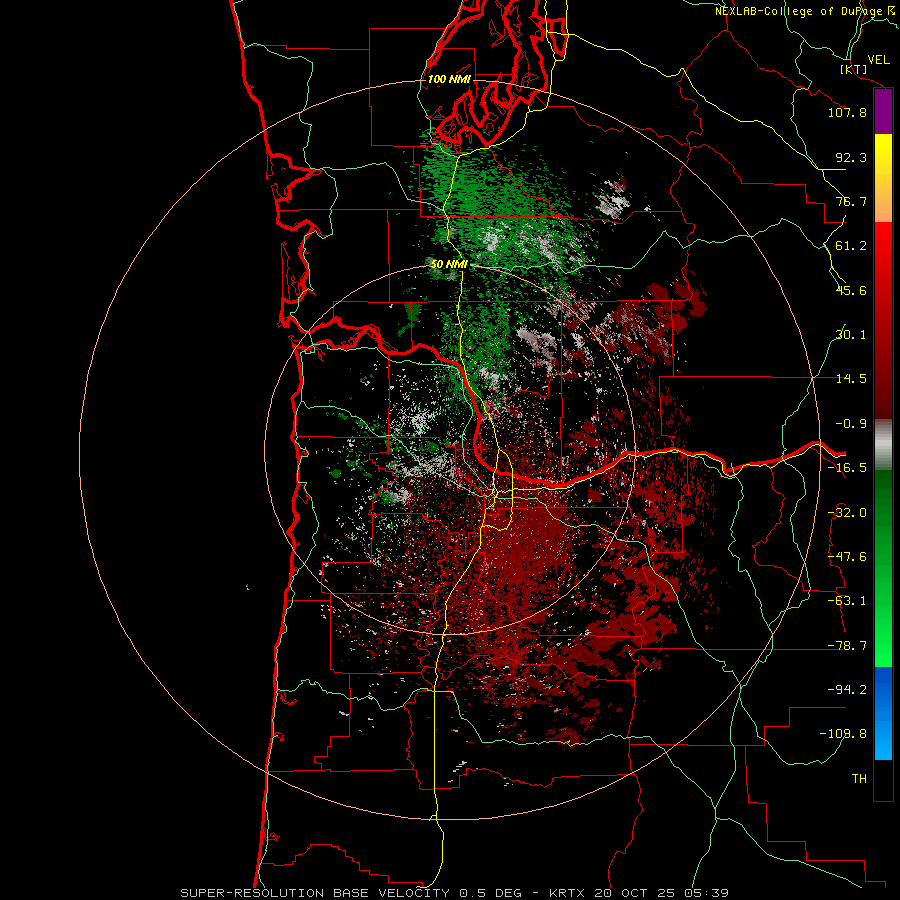
Task: Click the 14.5 legend value
Action: (851, 379)
